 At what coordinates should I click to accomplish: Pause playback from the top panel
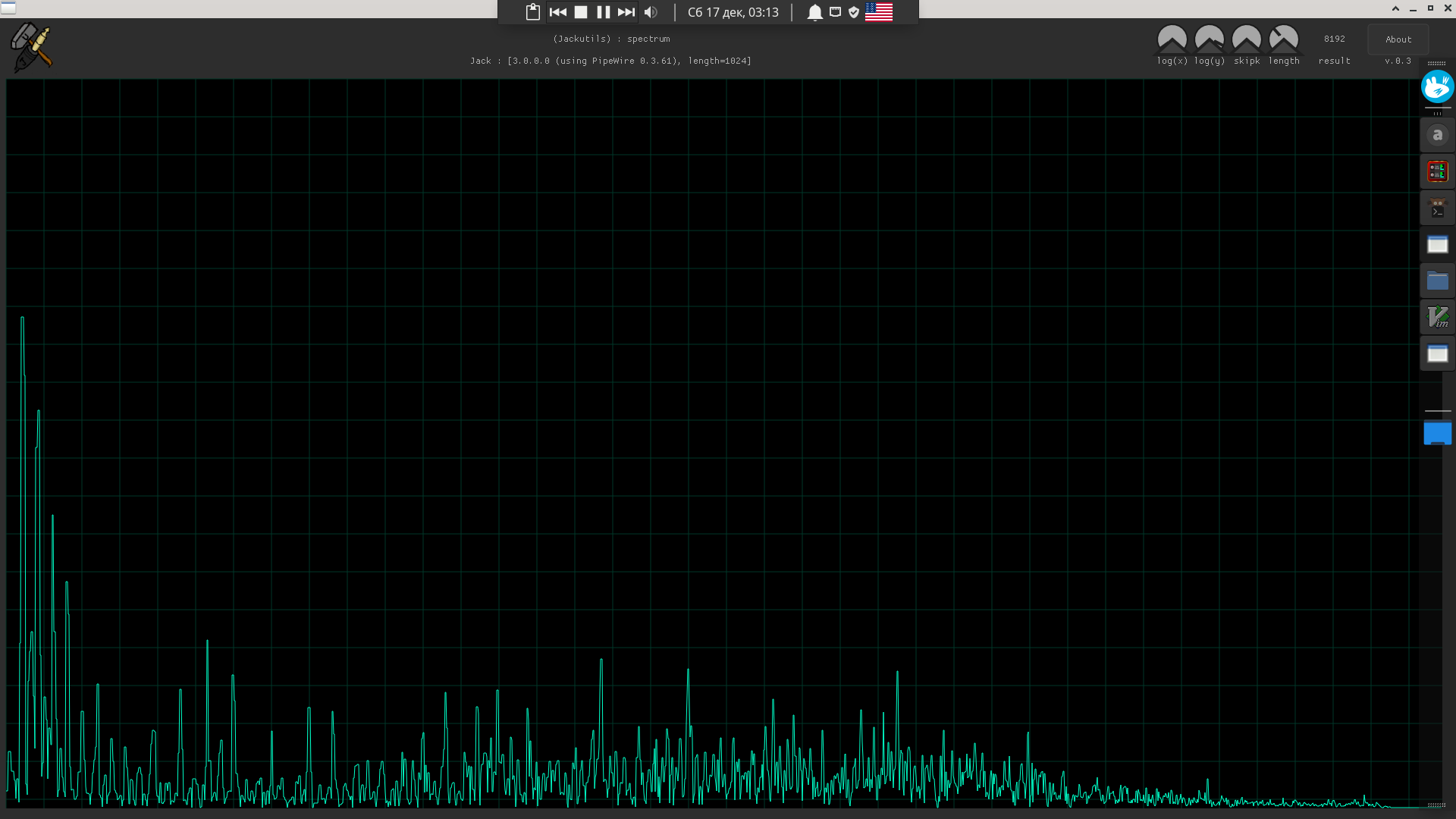[x=604, y=12]
